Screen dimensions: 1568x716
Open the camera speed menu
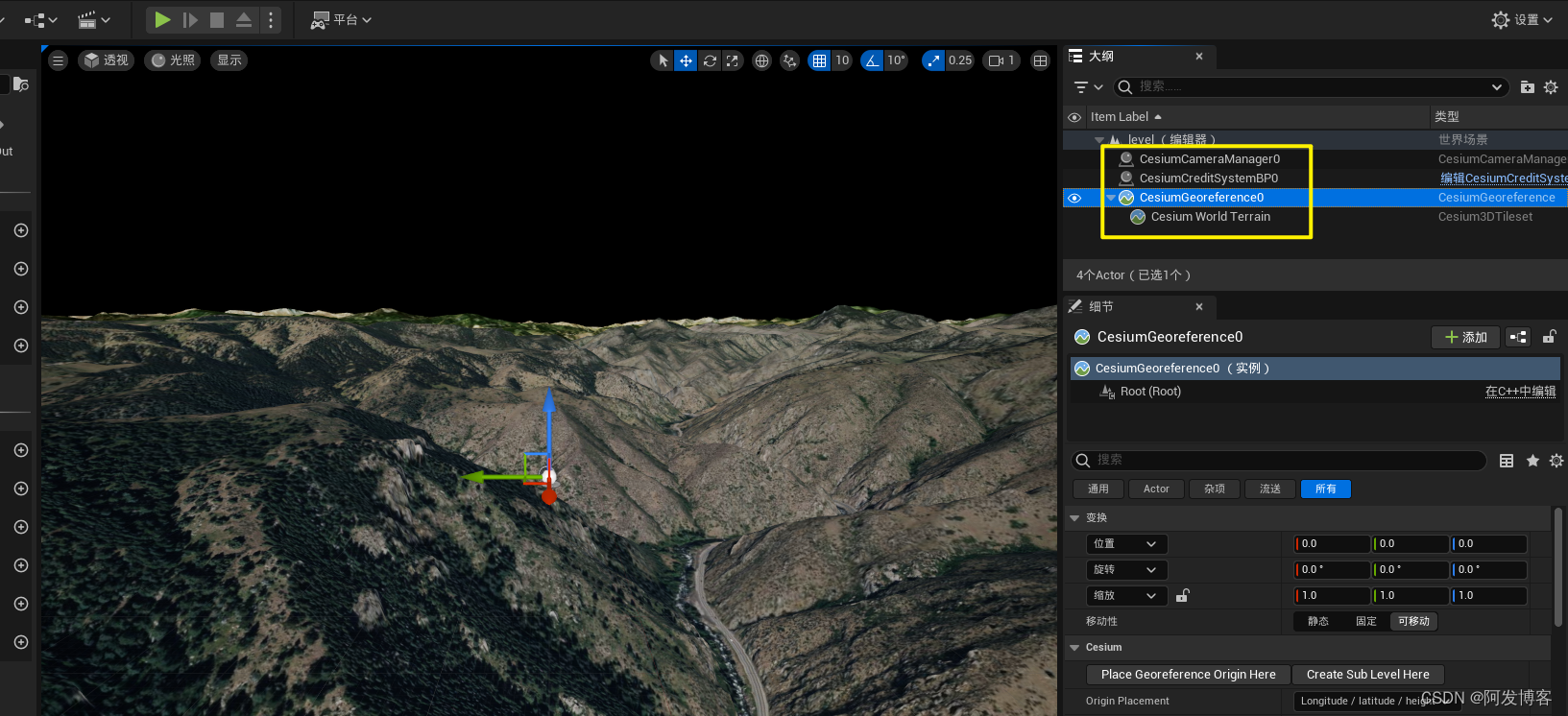pos(1001,60)
